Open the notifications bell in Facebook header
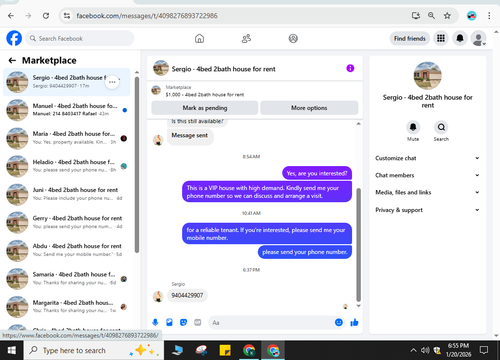 click(460, 38)
